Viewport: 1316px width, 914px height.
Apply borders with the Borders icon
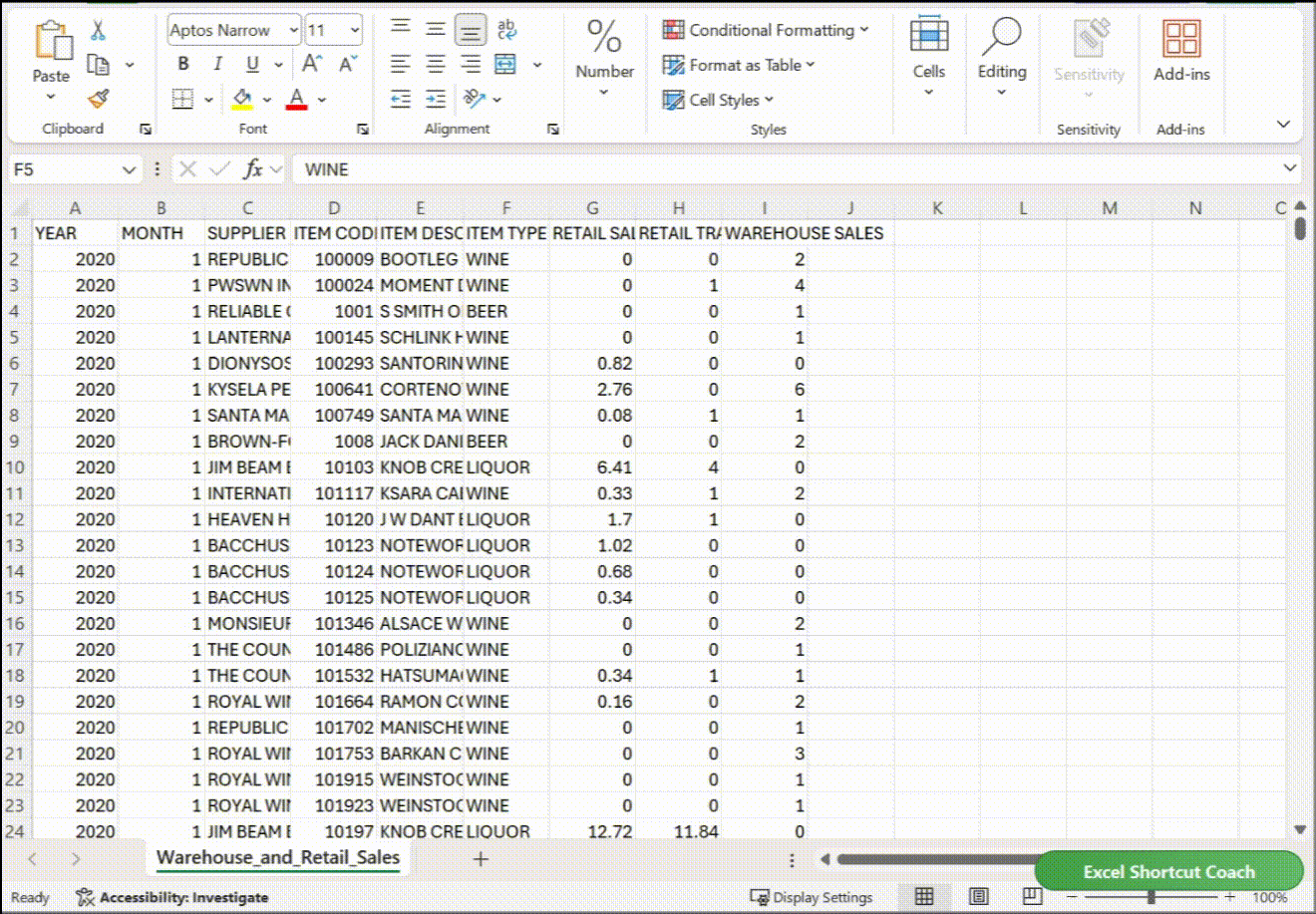tap(182, 99)
